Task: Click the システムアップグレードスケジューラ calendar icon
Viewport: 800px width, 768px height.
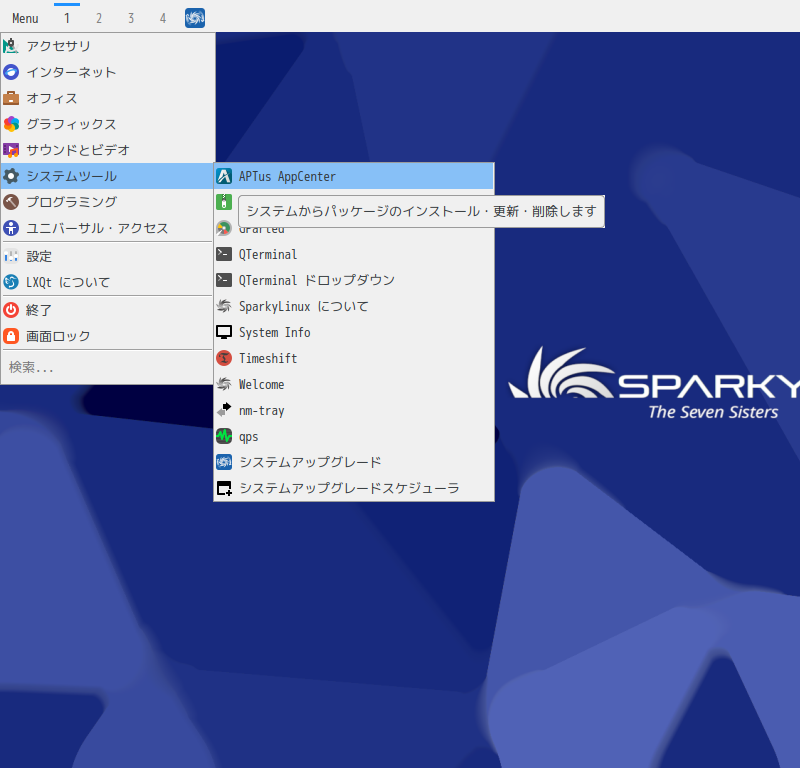Action: pyautogui.click(x=224, y=488)
